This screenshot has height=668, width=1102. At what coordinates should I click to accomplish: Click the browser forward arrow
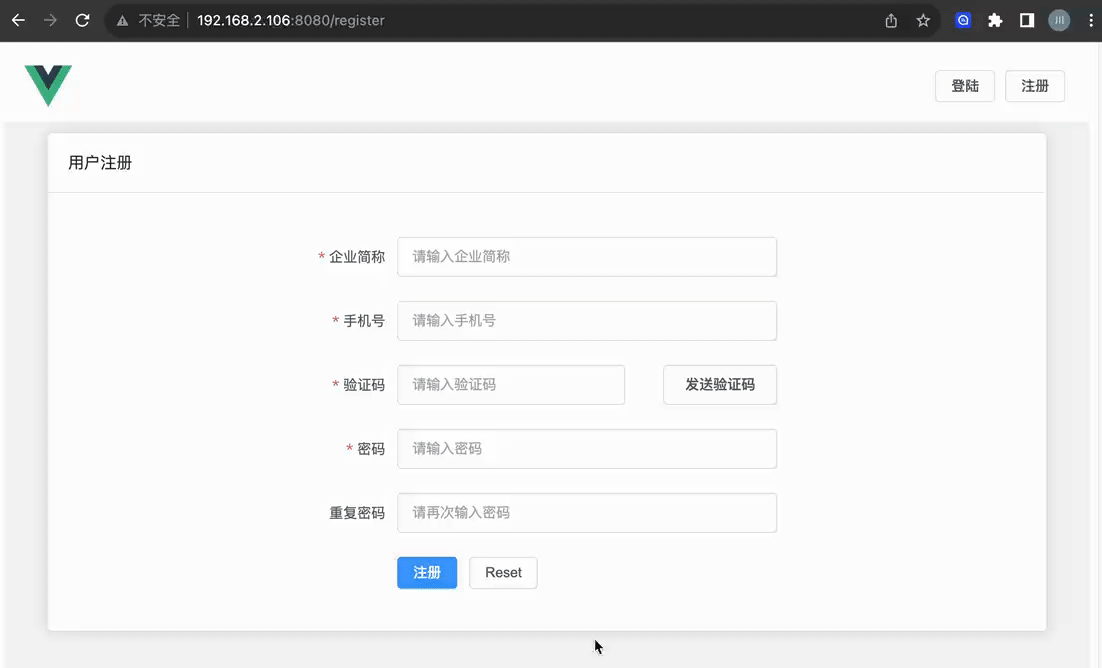point(50,20)
